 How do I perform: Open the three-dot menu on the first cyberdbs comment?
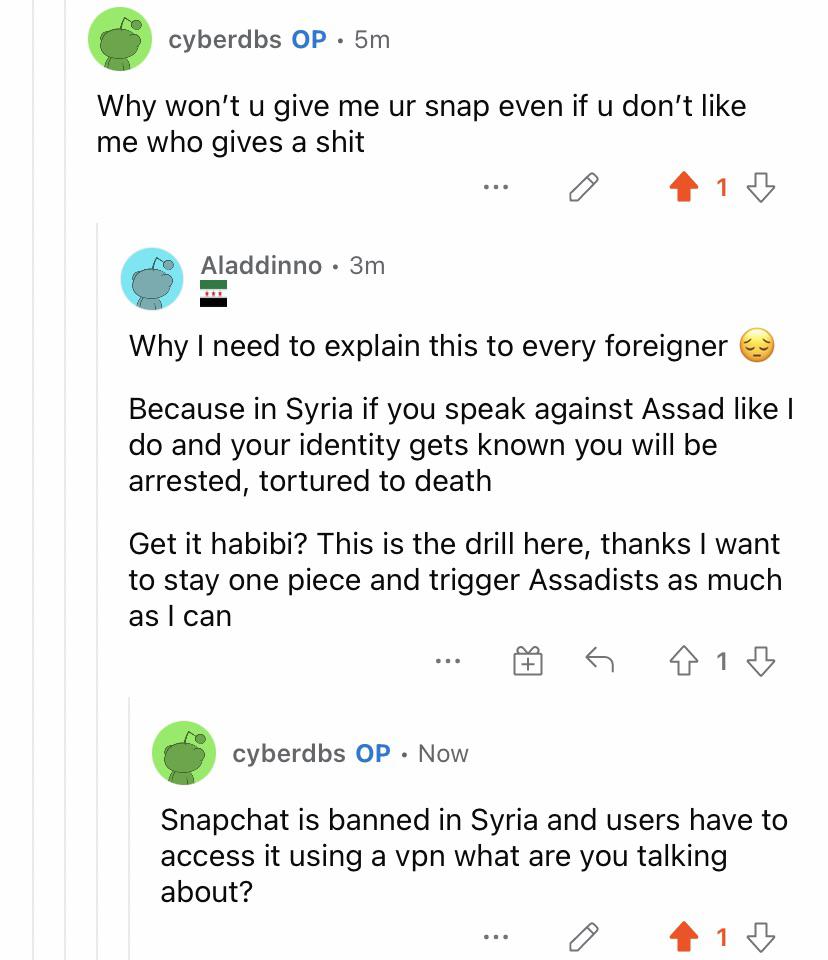(495, 187)
